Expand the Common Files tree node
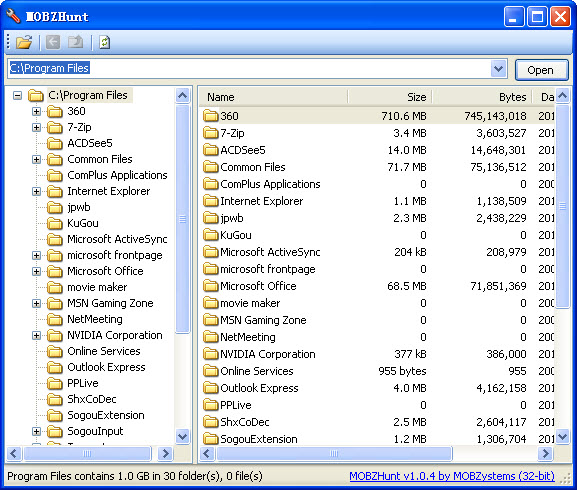Image resolution: width=577 pixels, height=490 pixels. click(x=36, y=159)
